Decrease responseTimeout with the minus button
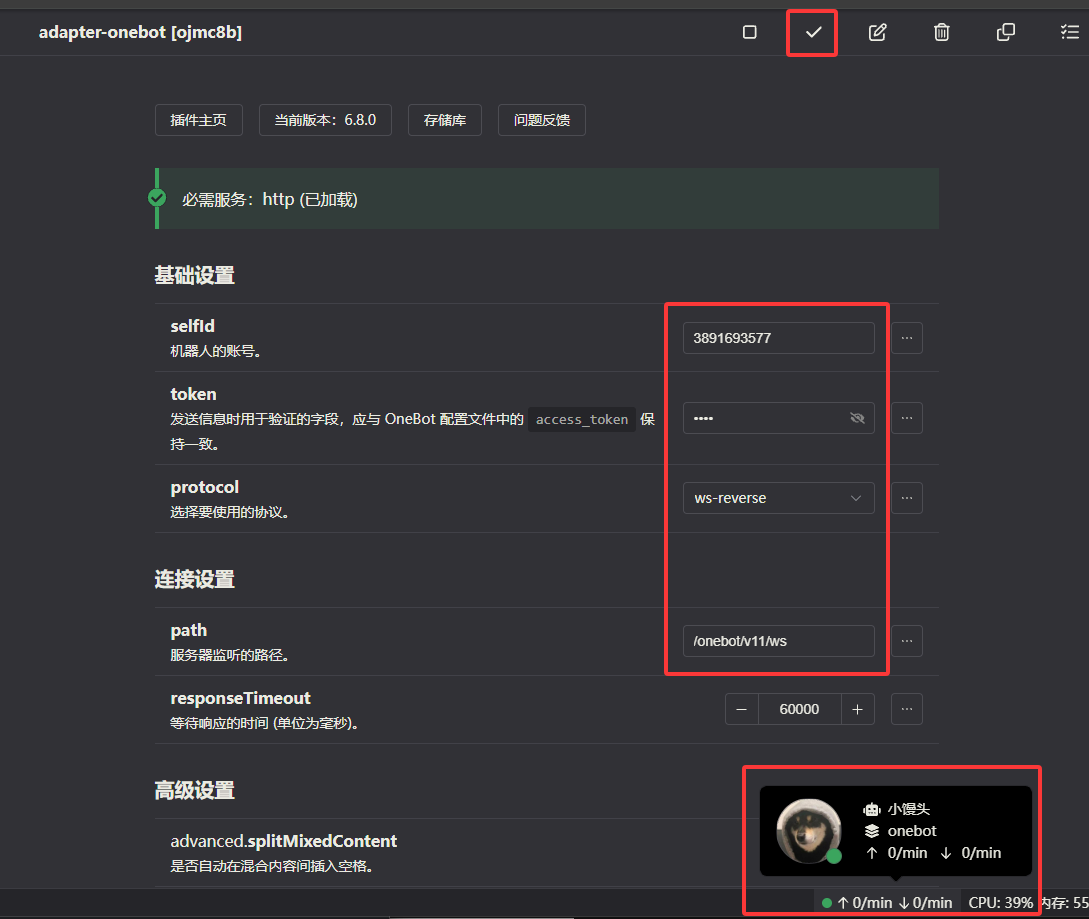Image resolution: width=1089 pixels, height=919 pixels. point(741,709)
